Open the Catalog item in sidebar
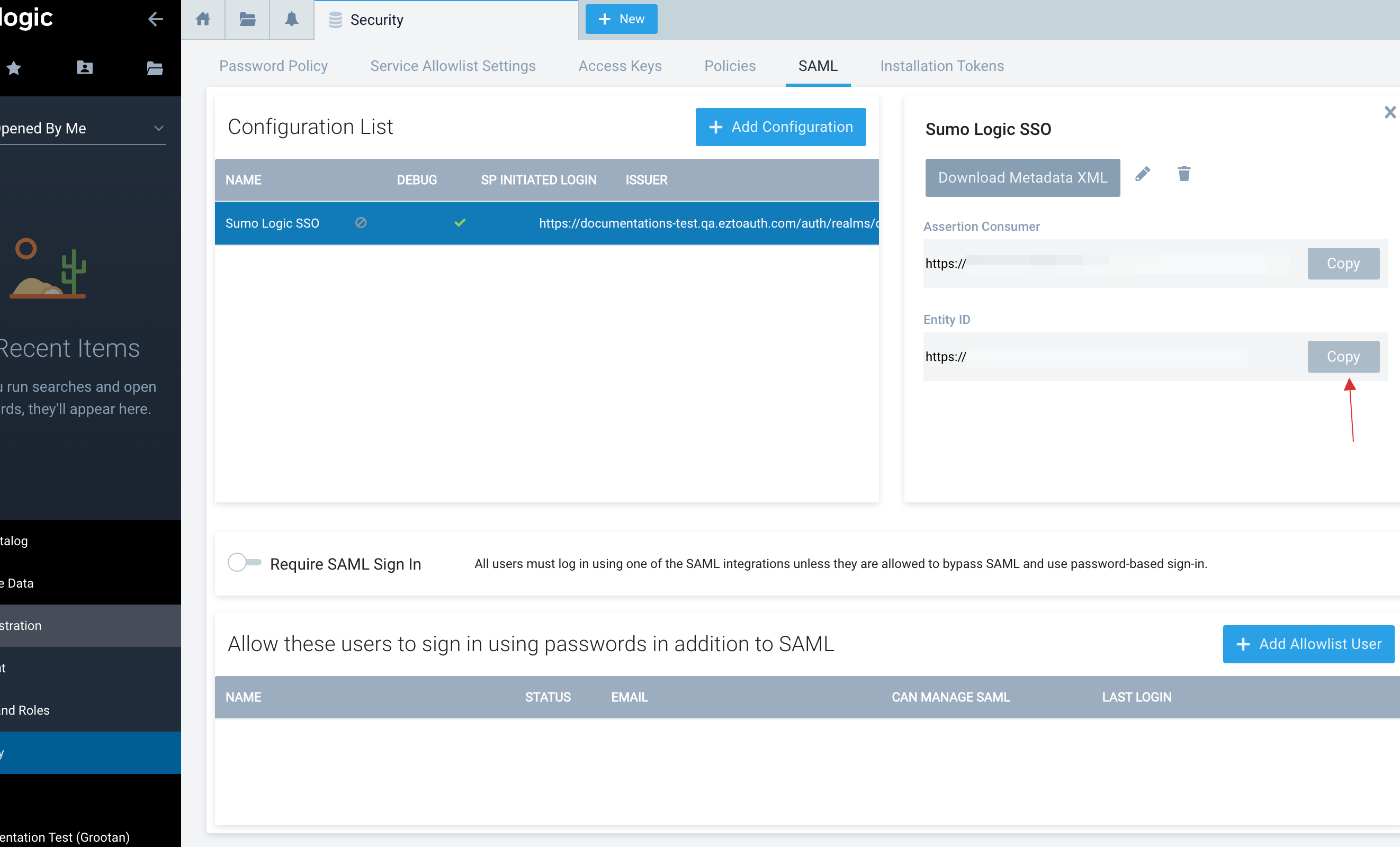The width and height of the screenshot is (1400, 847). [91, 541]
